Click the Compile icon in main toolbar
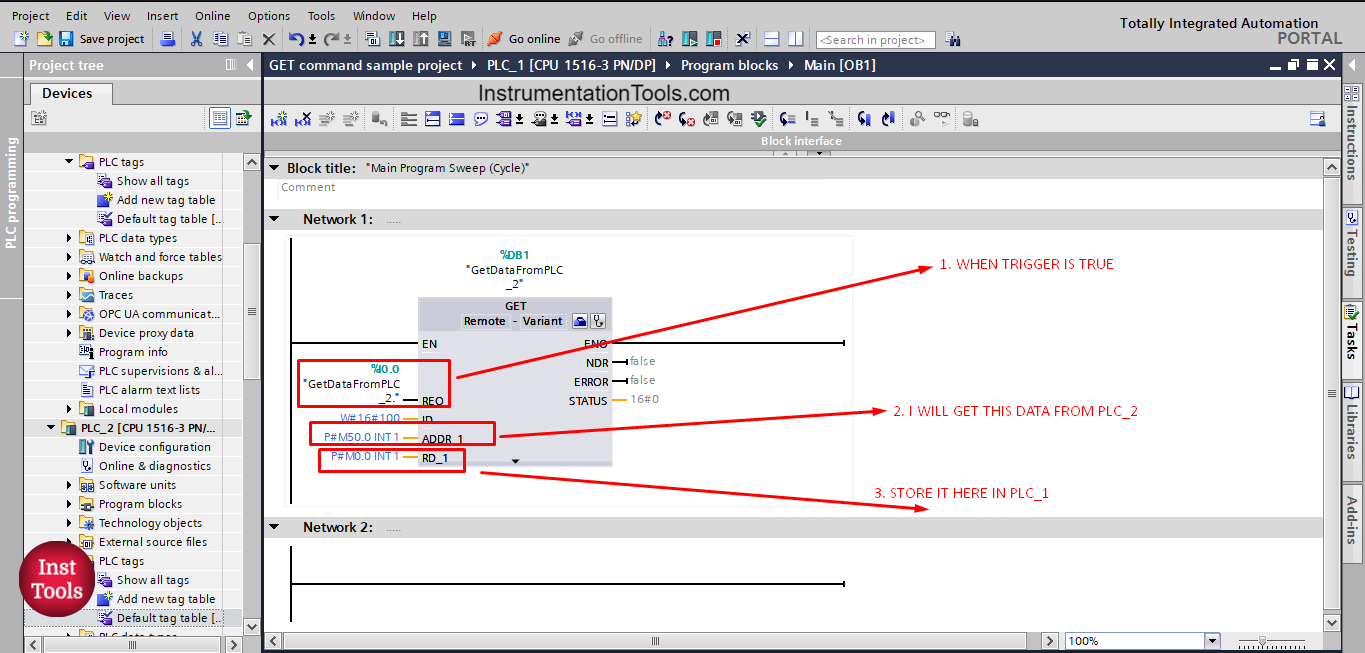 [x=373, y=39]
